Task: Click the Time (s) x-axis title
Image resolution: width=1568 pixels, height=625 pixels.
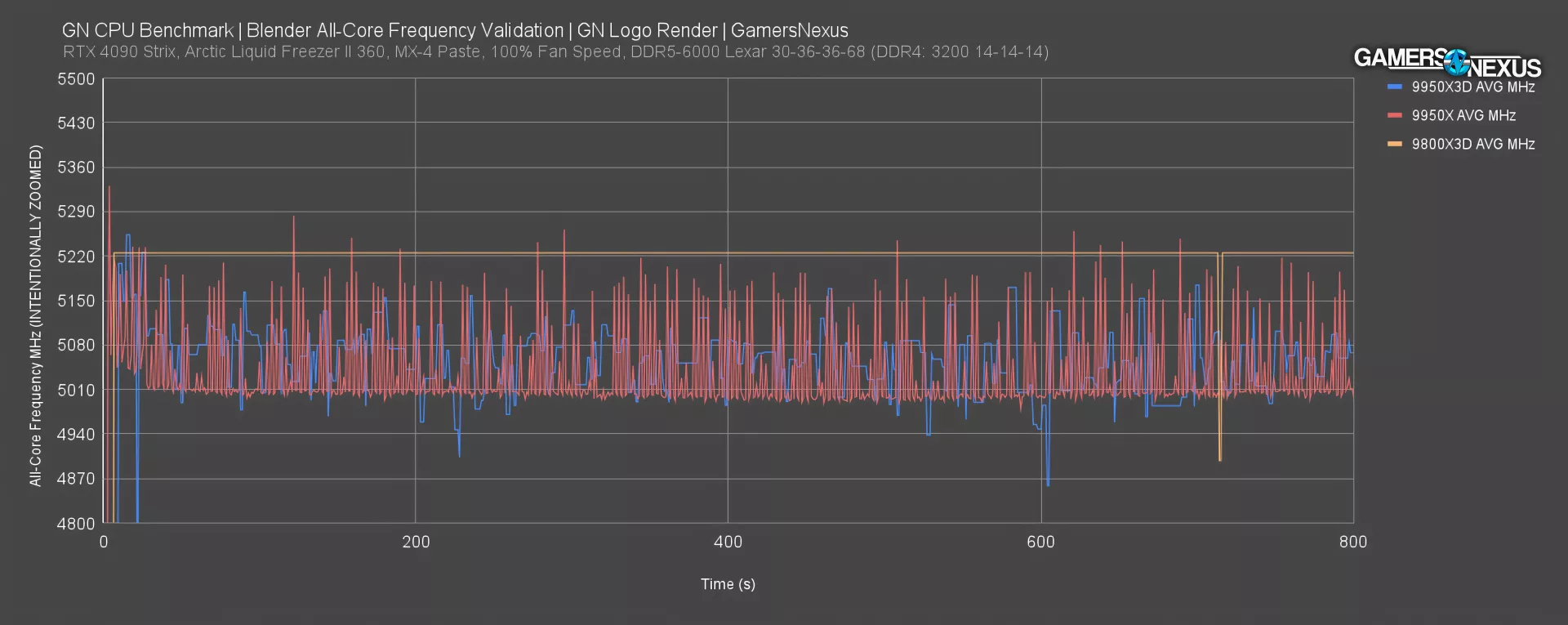Action: click(728, 584)
